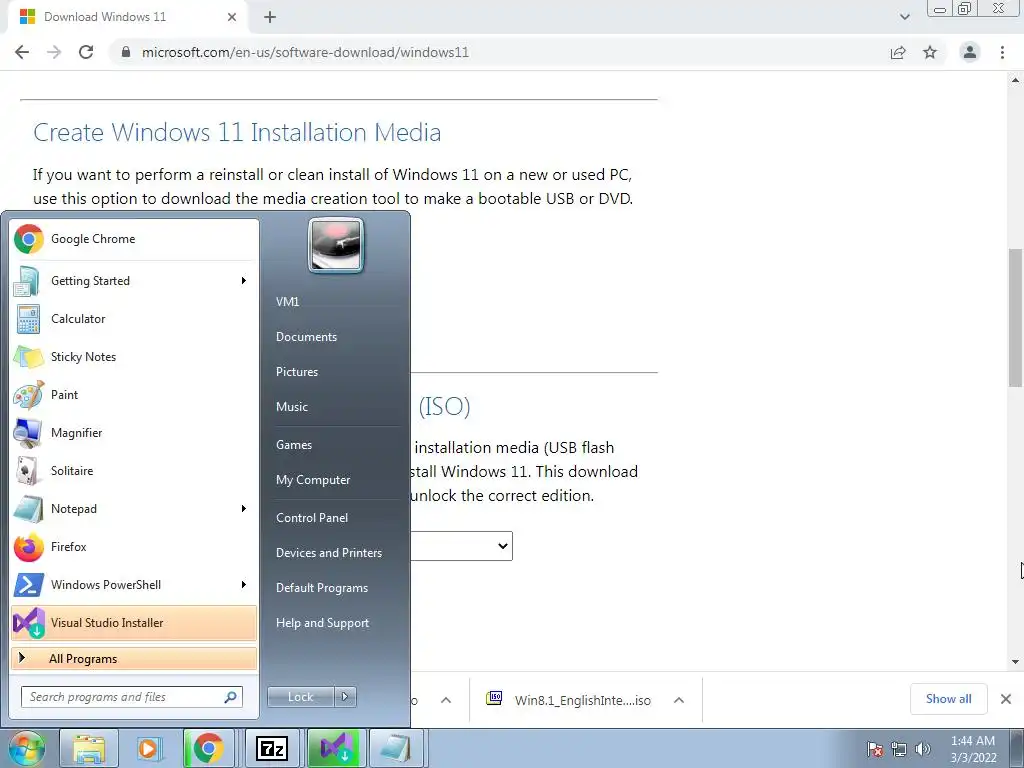Click the Search programs and files box
1024x768 pixels.
click(x=132, y=697)
